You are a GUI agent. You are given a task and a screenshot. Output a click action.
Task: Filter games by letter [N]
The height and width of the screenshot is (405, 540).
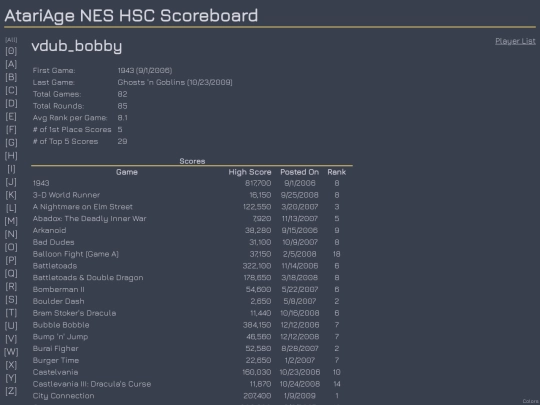coord(11,234)
